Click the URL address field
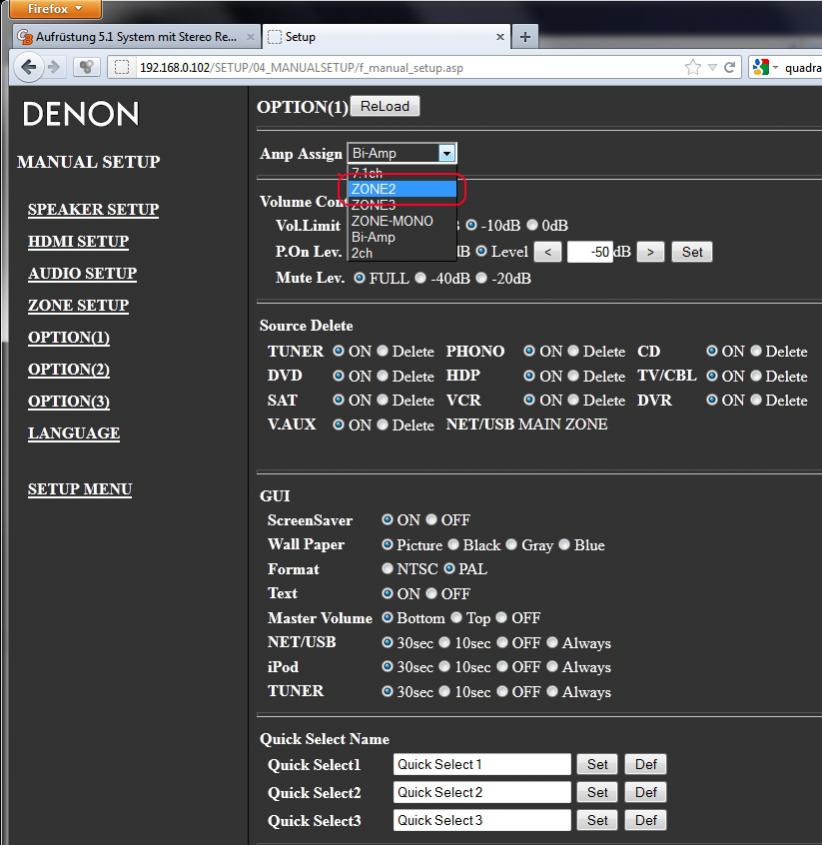The height and width of the screenshot is (845, 822). coord(409,68)
